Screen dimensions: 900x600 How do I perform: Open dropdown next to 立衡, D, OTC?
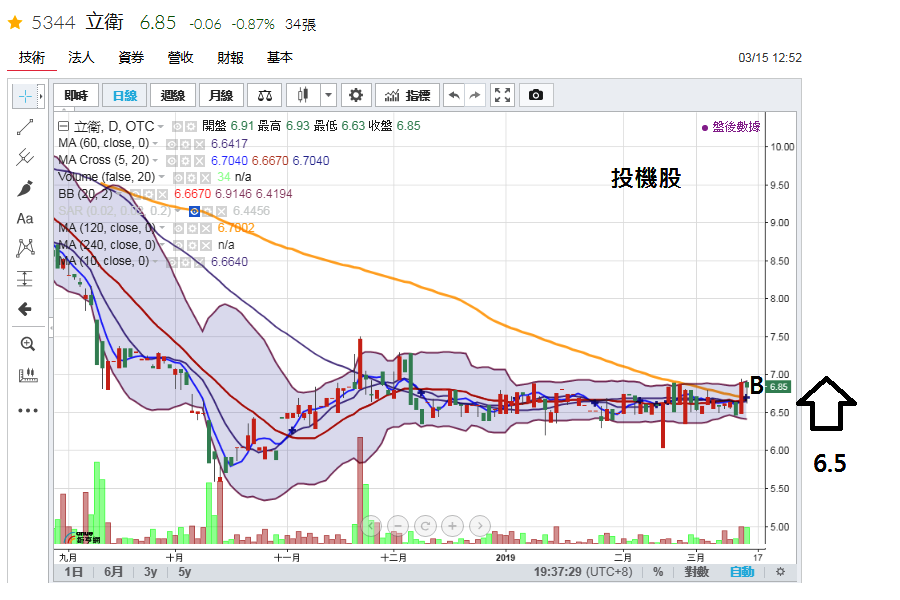[161, 126]
